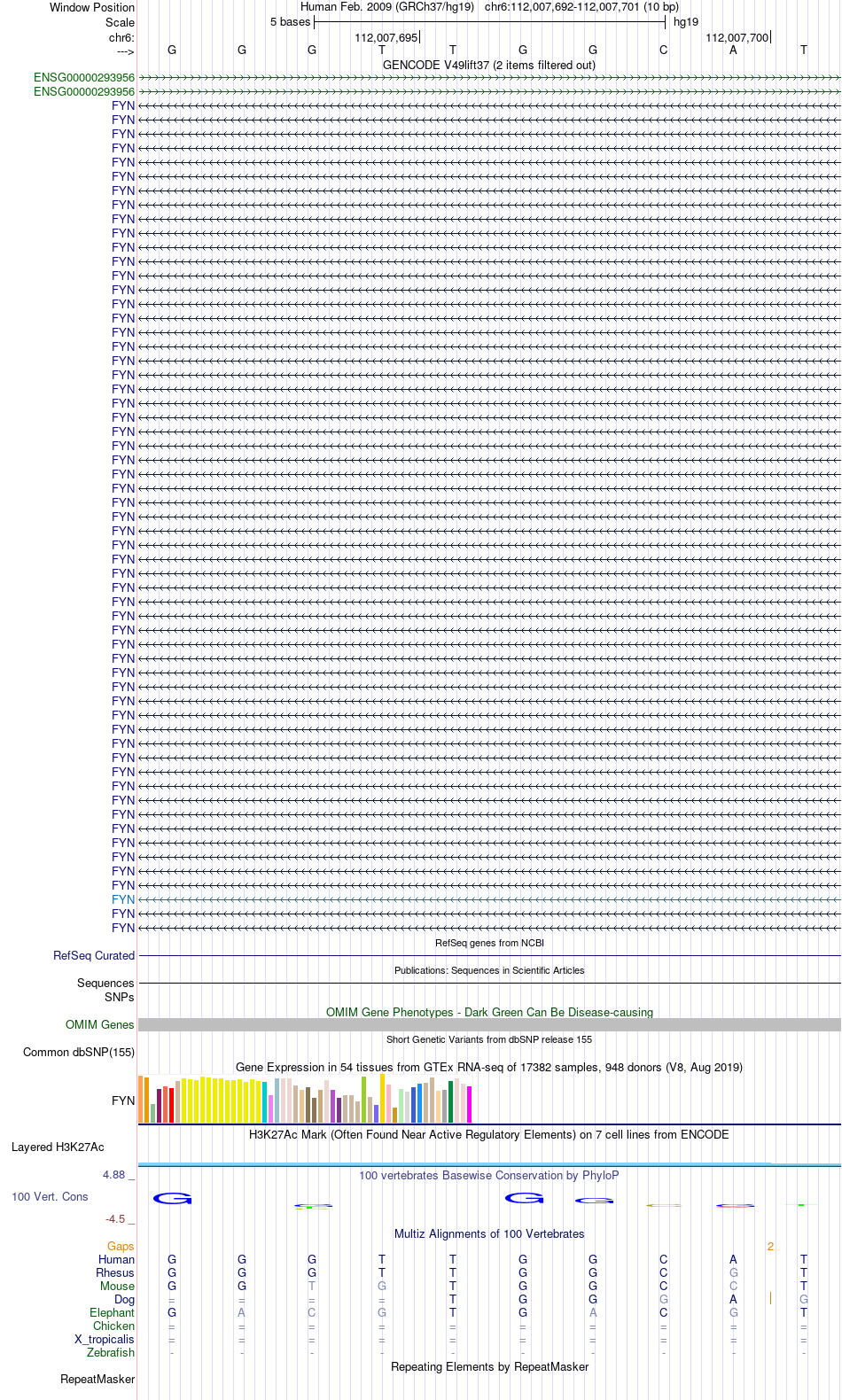Click the orange Gaps row label
The width and height of the screenshot is (842, 1400).
pos(121,1246)
